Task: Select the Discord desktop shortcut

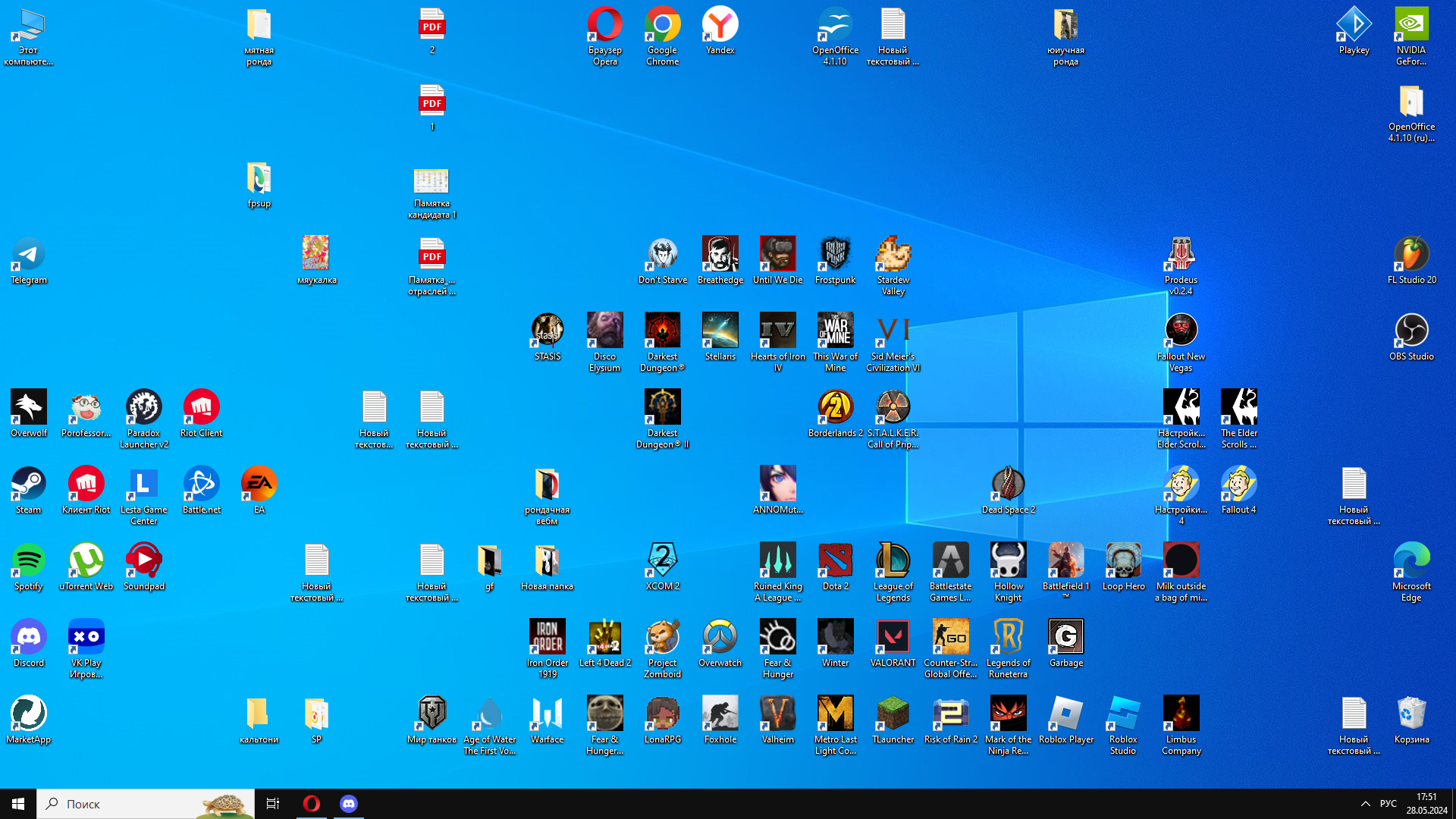Action: point(29,643)
